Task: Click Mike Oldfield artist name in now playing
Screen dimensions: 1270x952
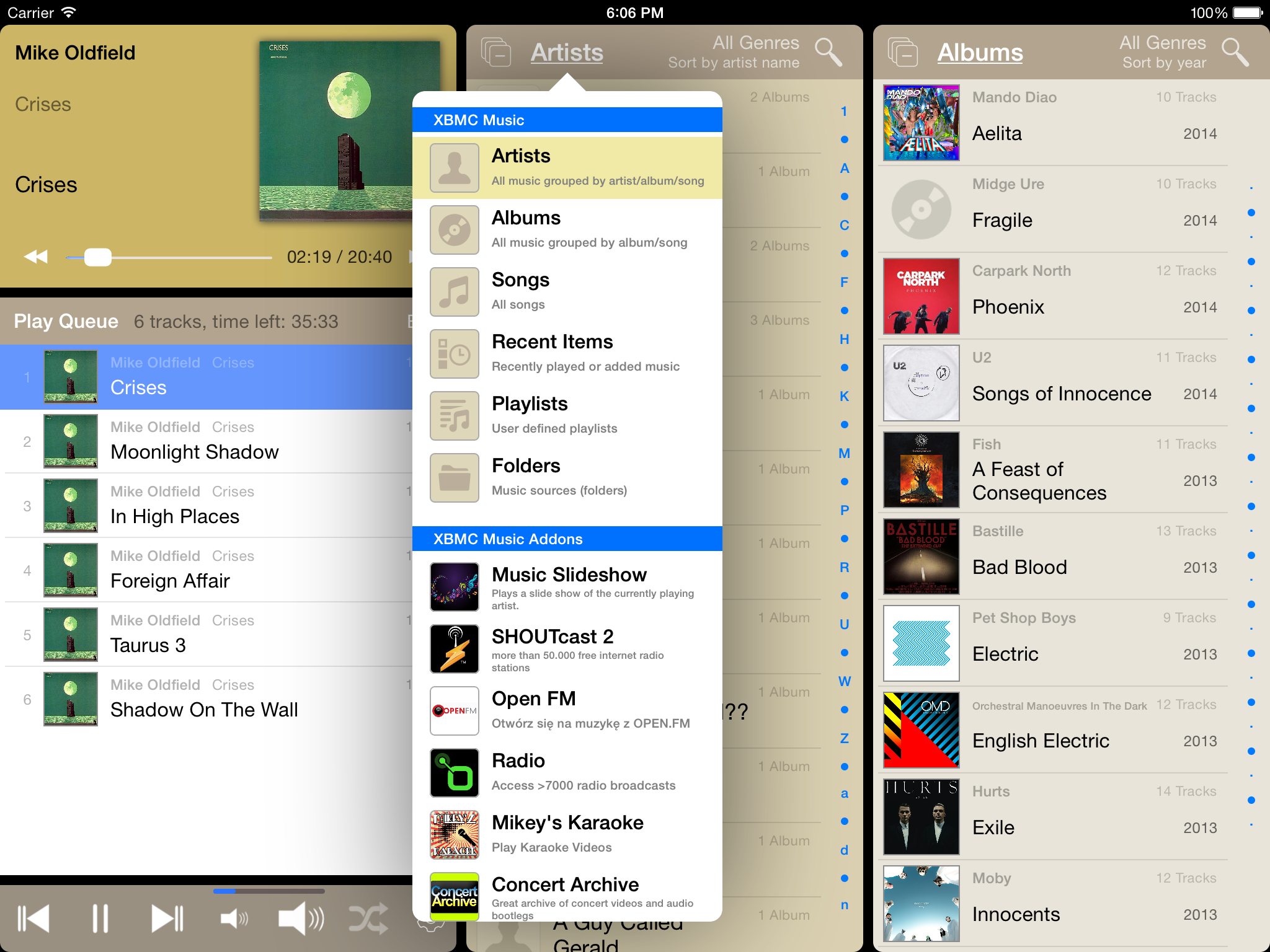Action: pos(75,53)
